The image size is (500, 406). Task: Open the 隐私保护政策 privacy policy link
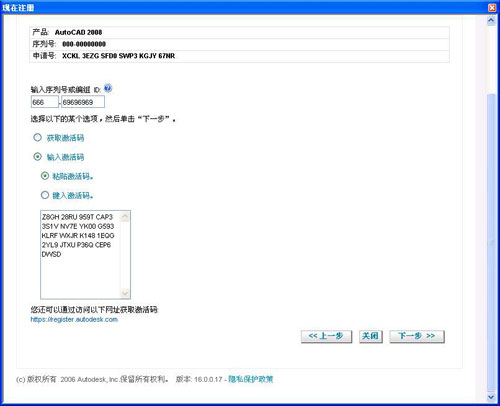click(x=251, y=379)
